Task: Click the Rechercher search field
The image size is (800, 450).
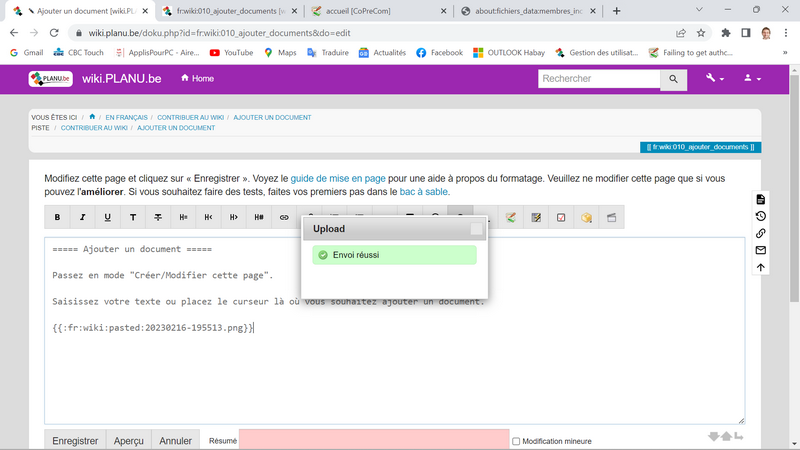Action: tap(597, 79)
